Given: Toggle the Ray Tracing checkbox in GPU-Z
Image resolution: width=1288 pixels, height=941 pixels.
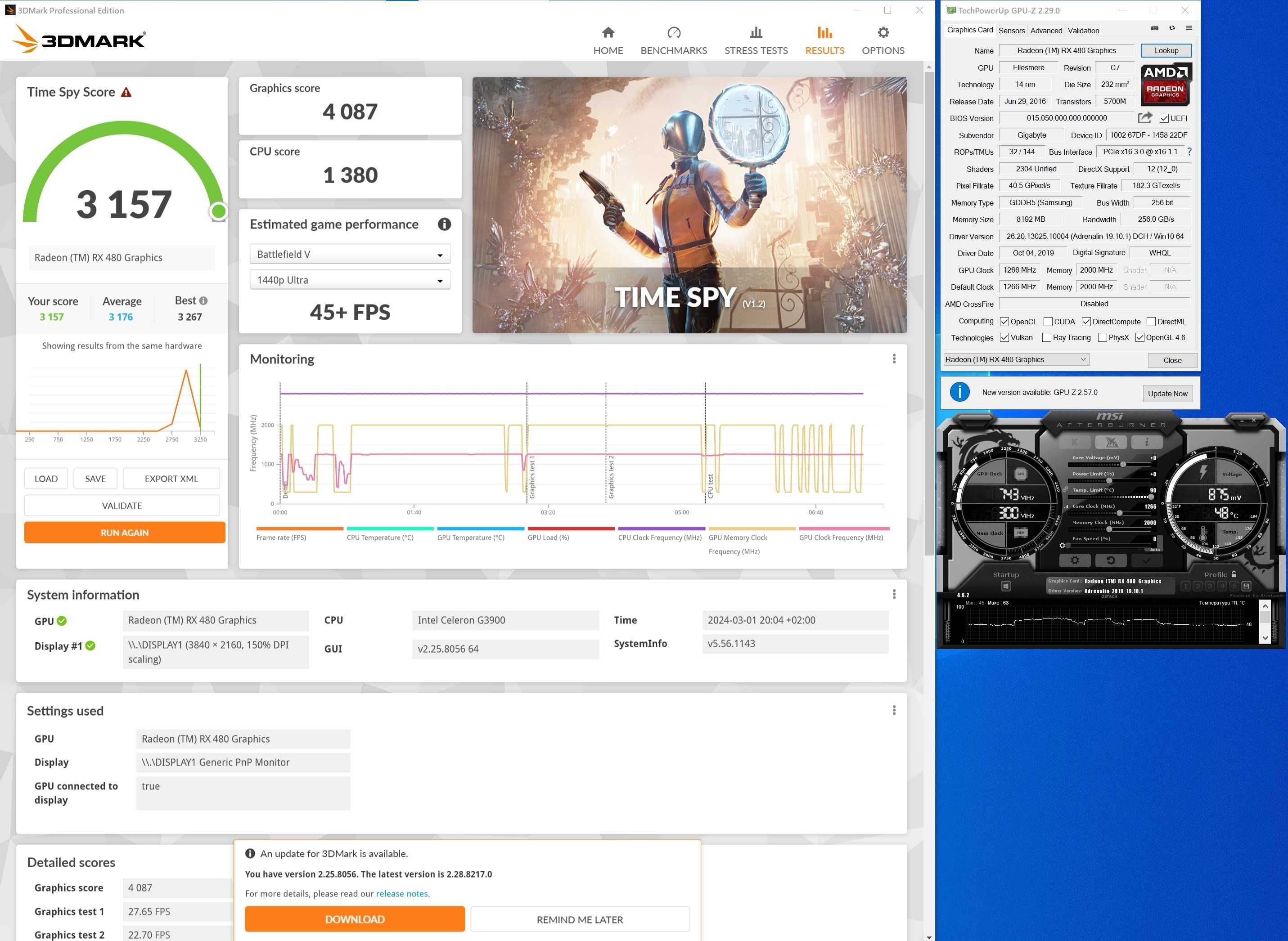Looking at the screenshot, I should point(1047,338).
